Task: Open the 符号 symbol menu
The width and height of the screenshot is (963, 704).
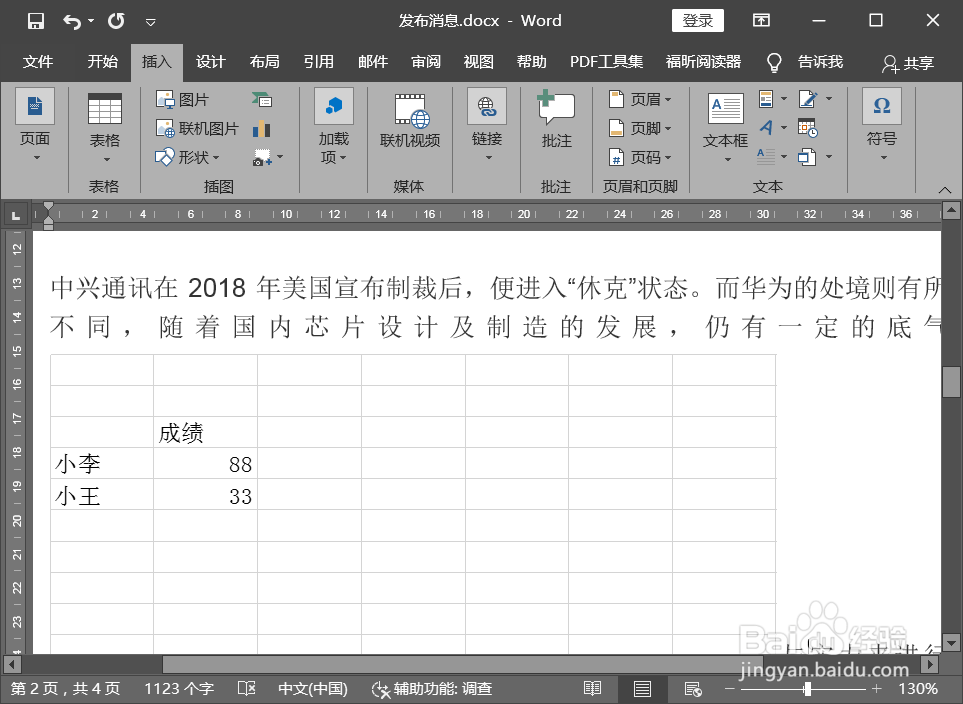Action: 882,125
